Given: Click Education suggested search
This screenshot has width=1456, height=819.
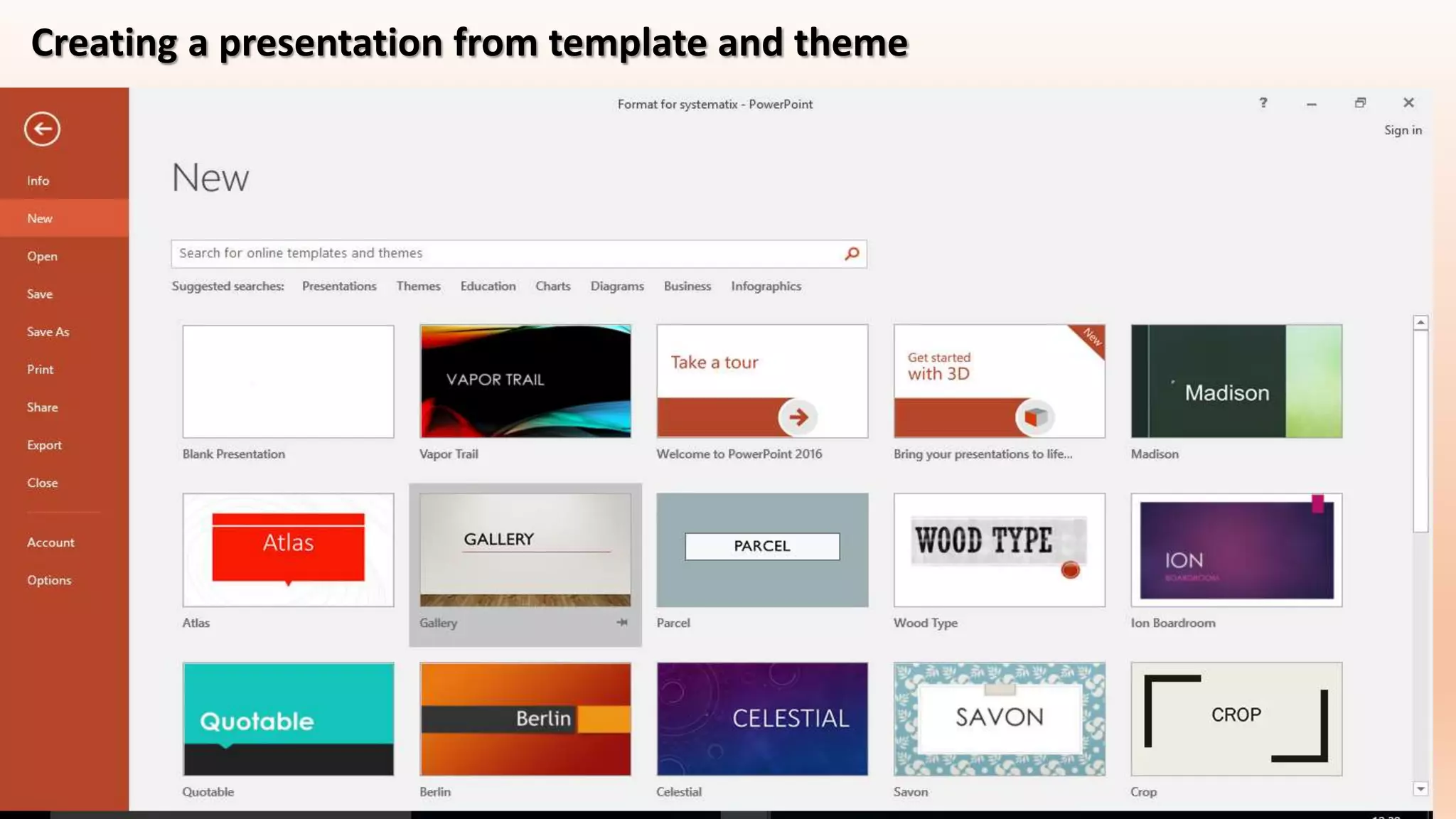Looking at the screenshot, I should point(488,286).
